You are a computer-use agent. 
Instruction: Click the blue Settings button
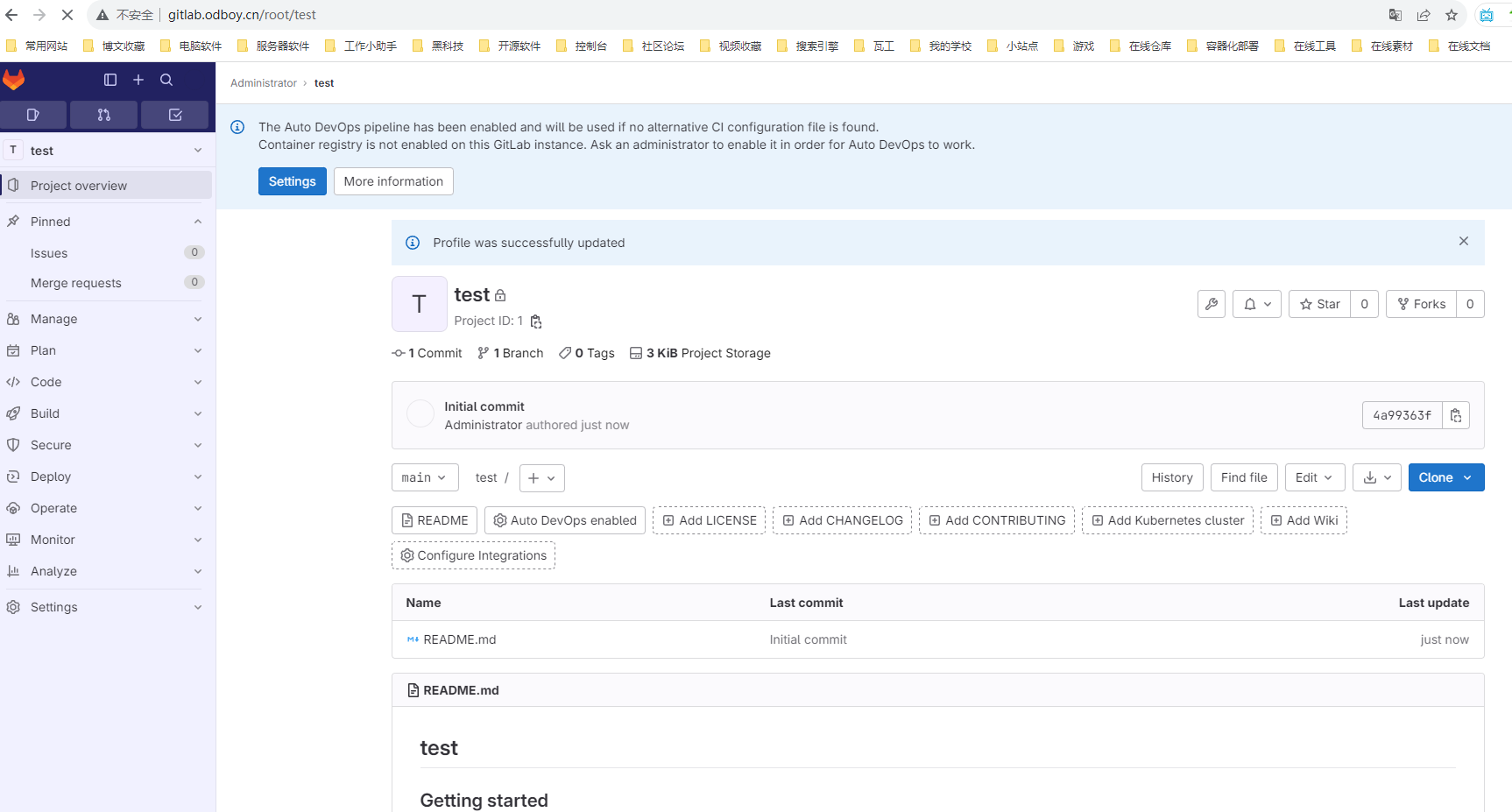(x=292, y=181)
